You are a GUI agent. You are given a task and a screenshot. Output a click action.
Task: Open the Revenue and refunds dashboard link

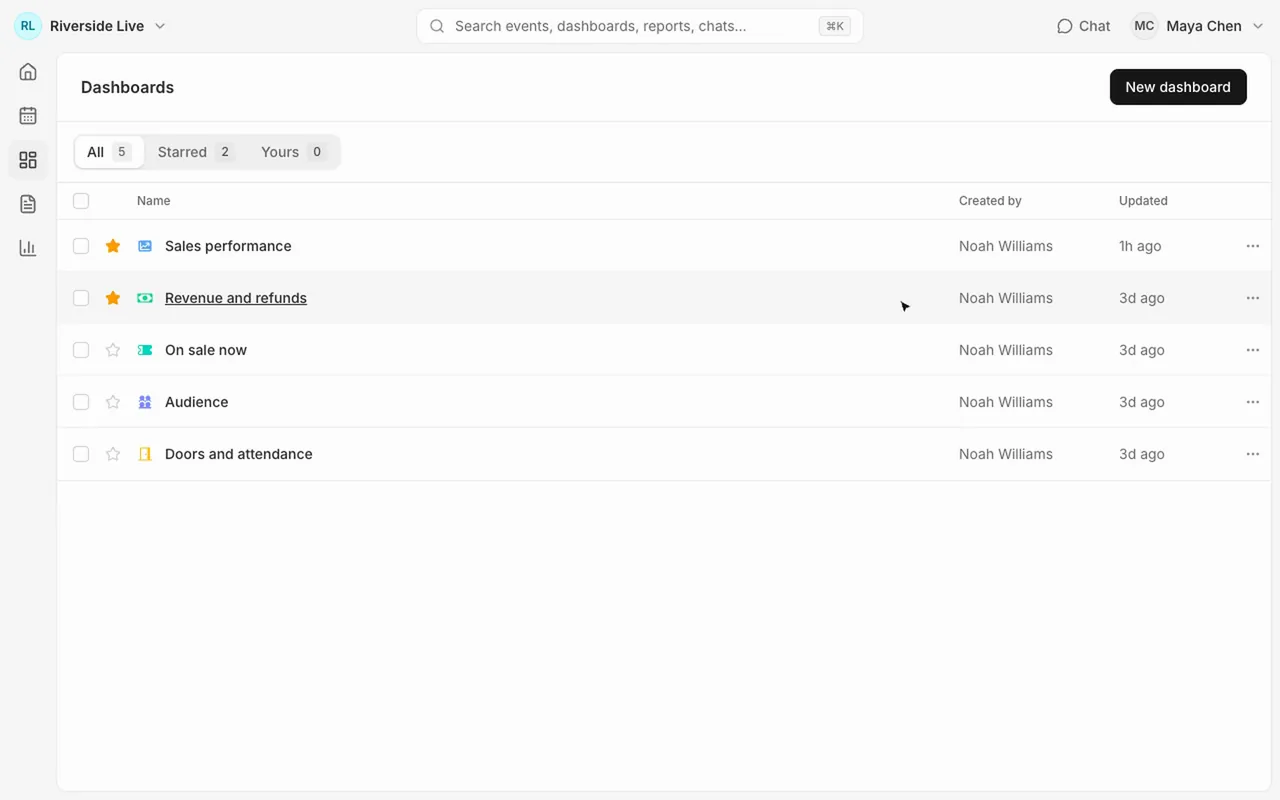(x=236, y=298)
